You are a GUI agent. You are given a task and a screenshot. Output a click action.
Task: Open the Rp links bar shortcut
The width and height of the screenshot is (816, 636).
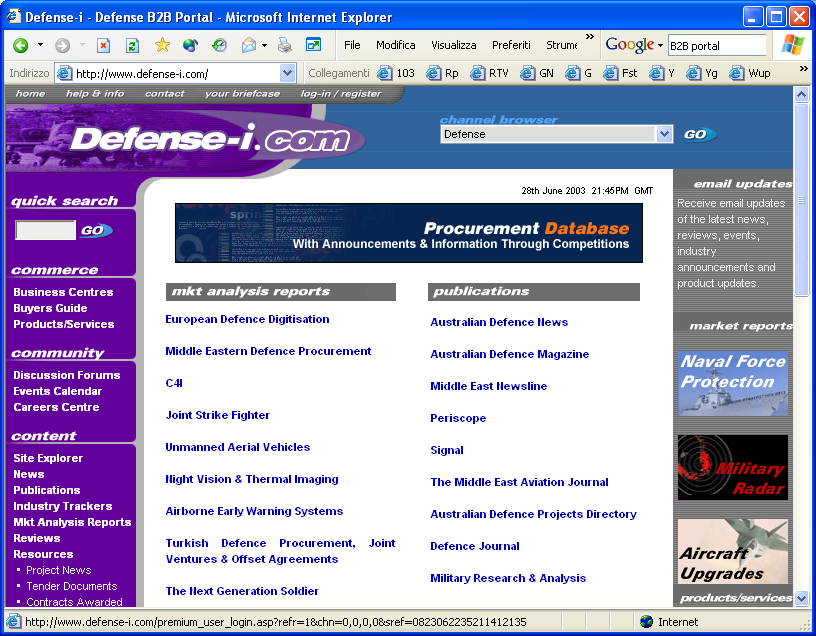(443, 73)
